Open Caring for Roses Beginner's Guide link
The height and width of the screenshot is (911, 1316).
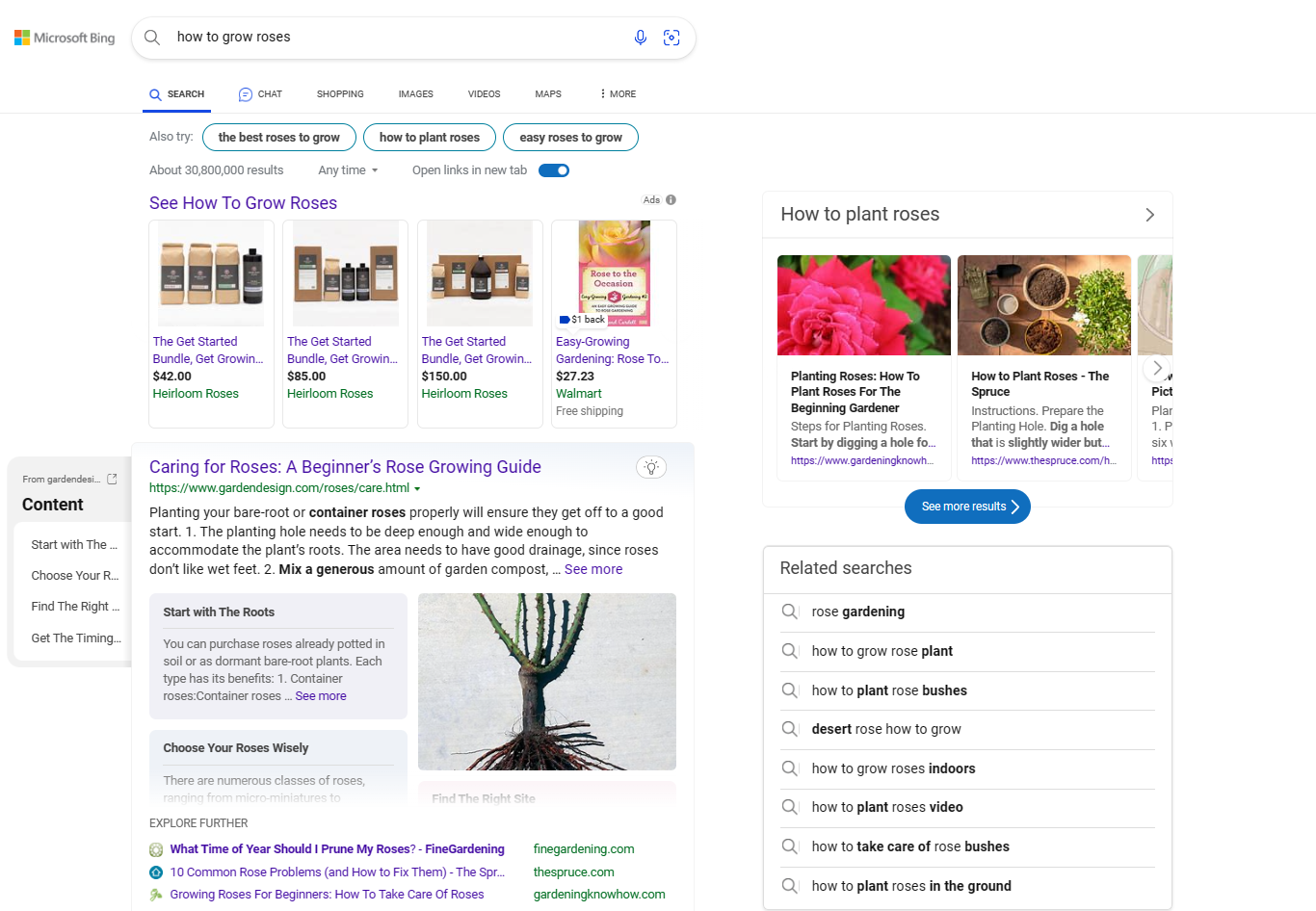(345, 467)
